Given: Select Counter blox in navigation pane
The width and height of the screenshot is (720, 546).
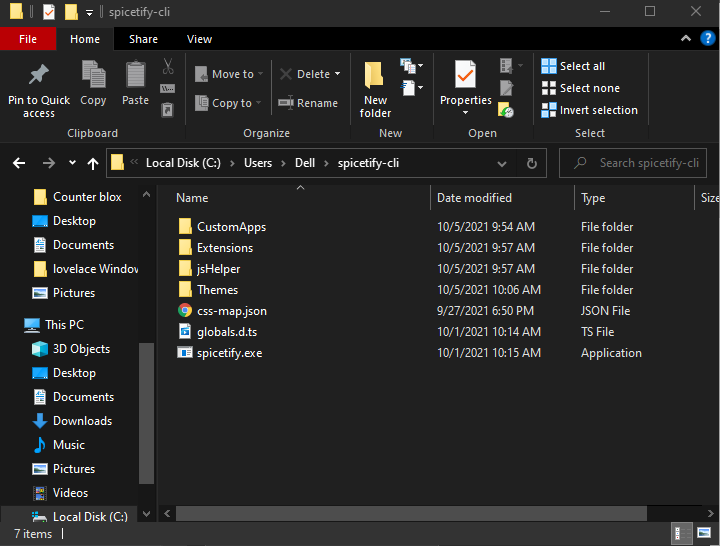Looking at the screenshot, I should pos(77,197).
